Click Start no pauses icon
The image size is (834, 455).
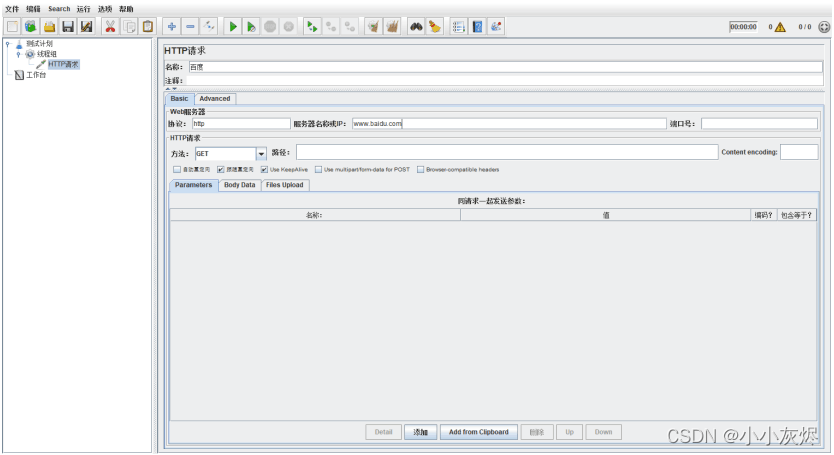251,26
